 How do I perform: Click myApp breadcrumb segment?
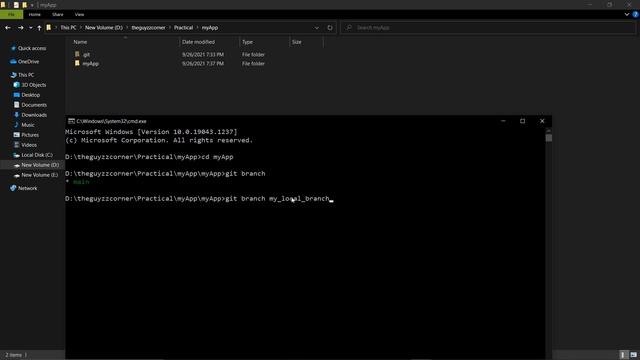click(210, 28)
